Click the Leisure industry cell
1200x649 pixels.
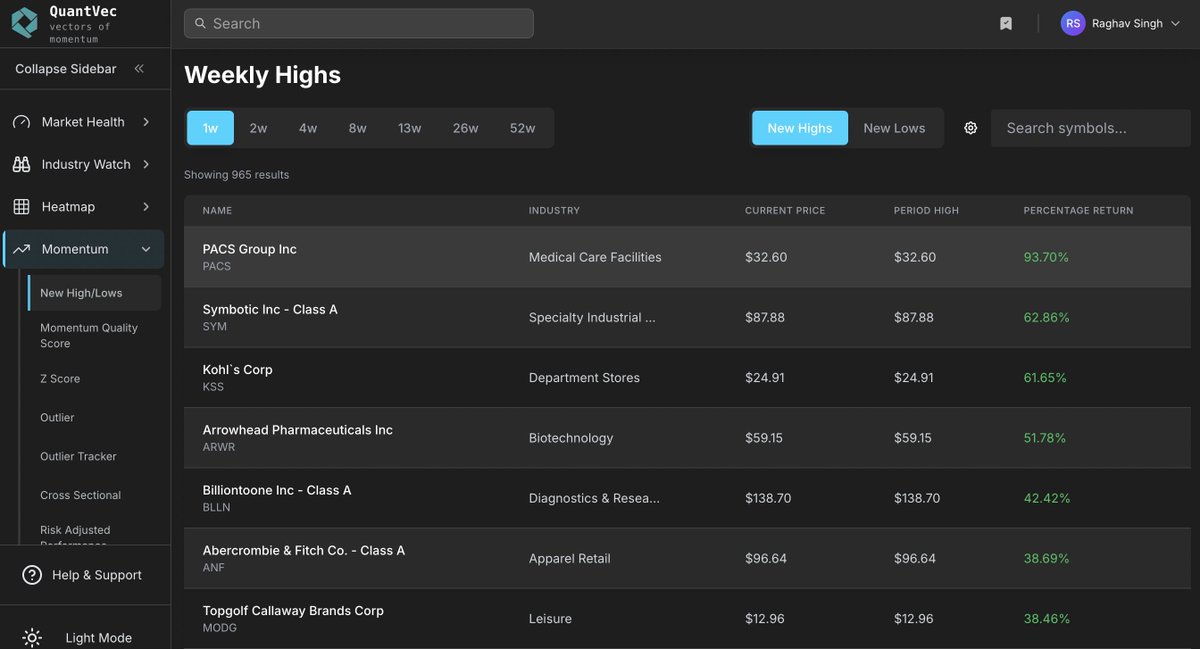pyautogui.click(x=550, y=619)
